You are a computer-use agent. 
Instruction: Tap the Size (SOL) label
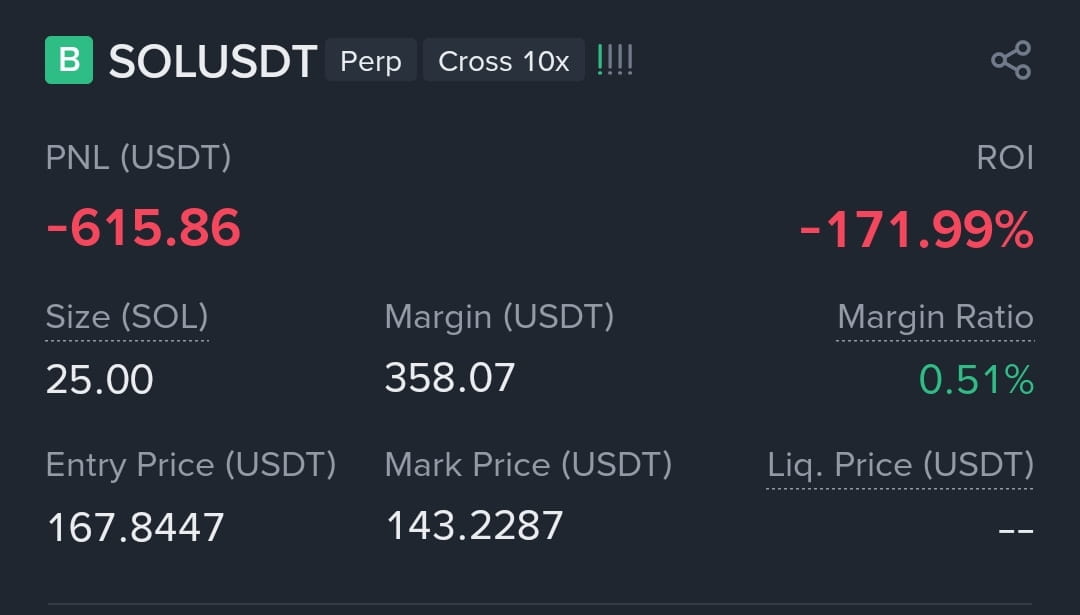click(127, 317)
